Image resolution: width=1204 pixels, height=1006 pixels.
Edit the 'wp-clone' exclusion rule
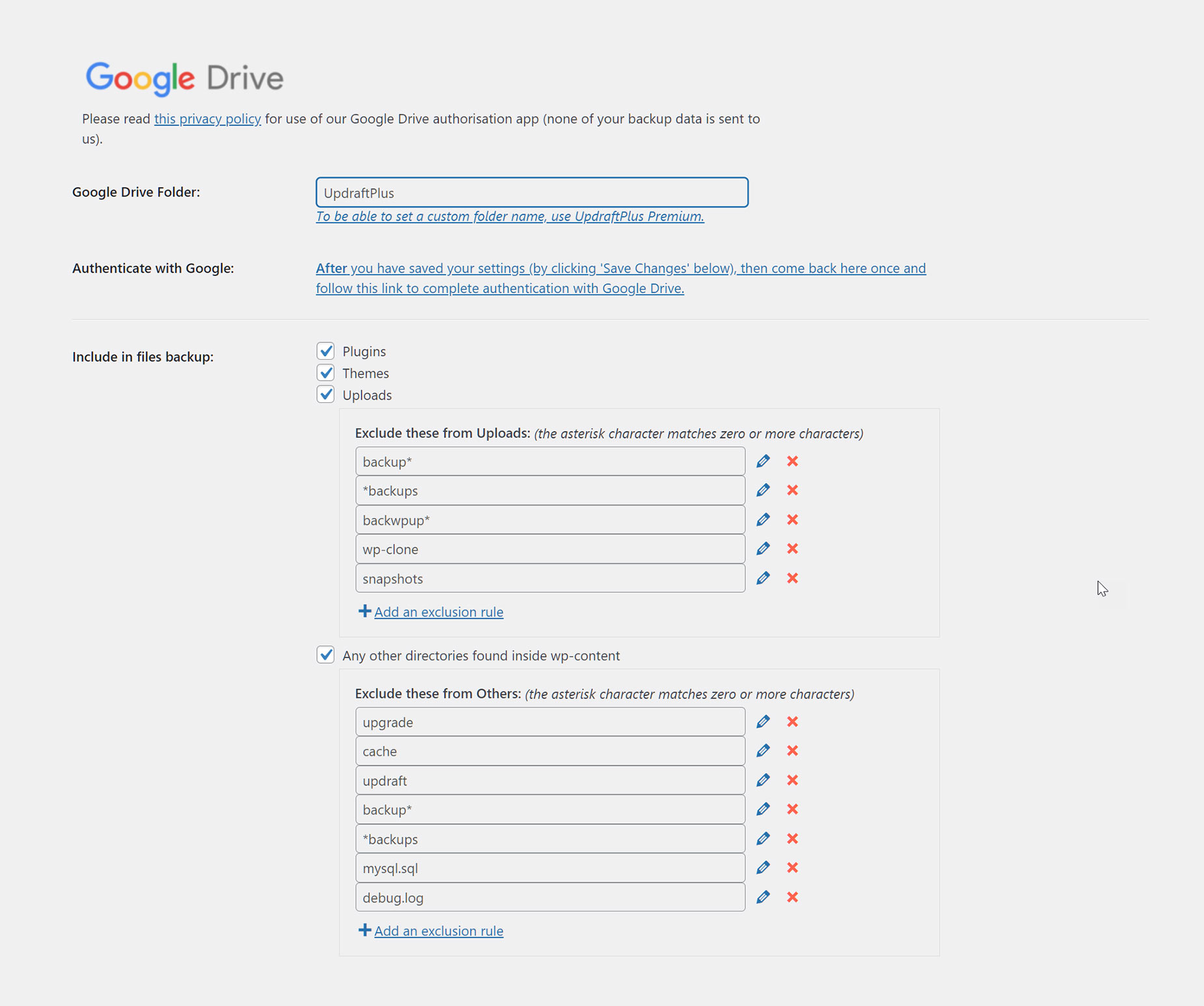763,549
